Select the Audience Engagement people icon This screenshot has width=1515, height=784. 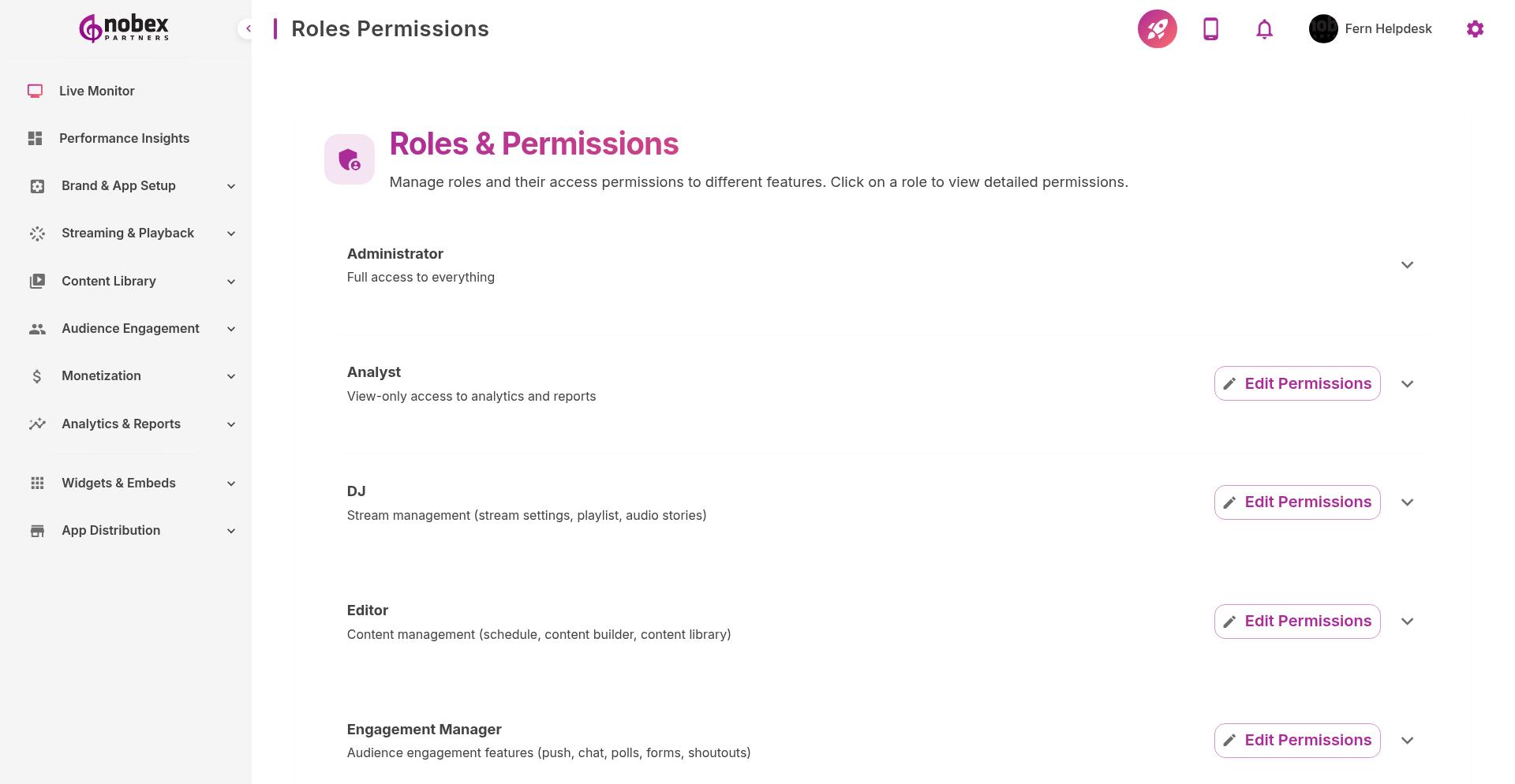(x=37, y=328)
